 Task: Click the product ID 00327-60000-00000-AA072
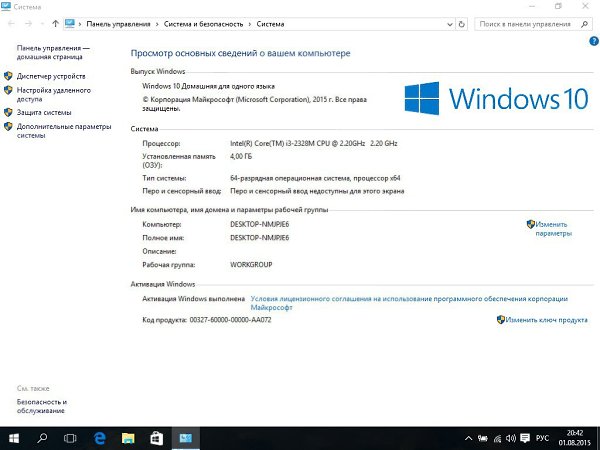[230, 320]
